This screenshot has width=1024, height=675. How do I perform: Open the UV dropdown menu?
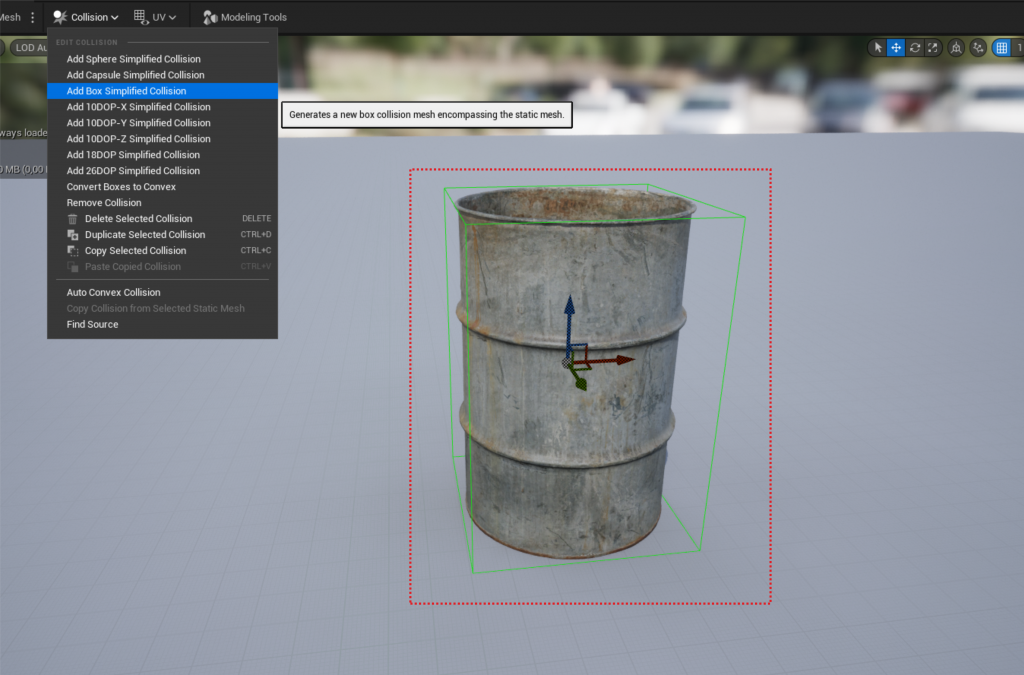pyautogui.click(x=155, y=17)
